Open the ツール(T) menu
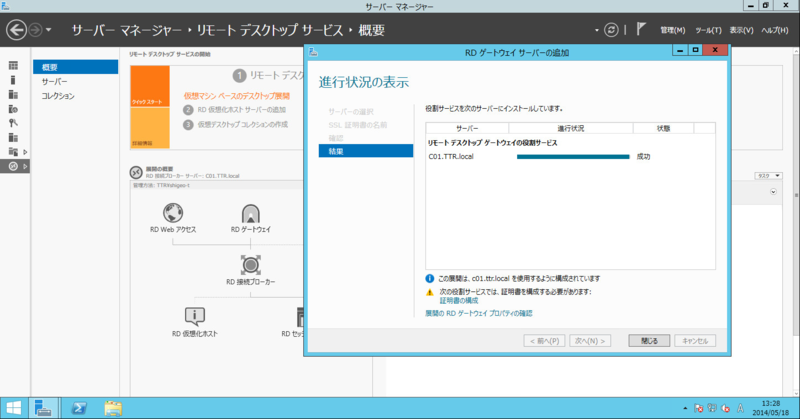 (x=708, y=30)
